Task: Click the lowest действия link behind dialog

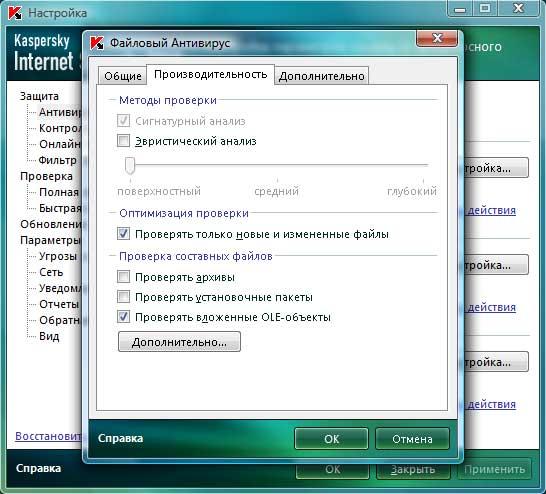Action: pos(491,404)
